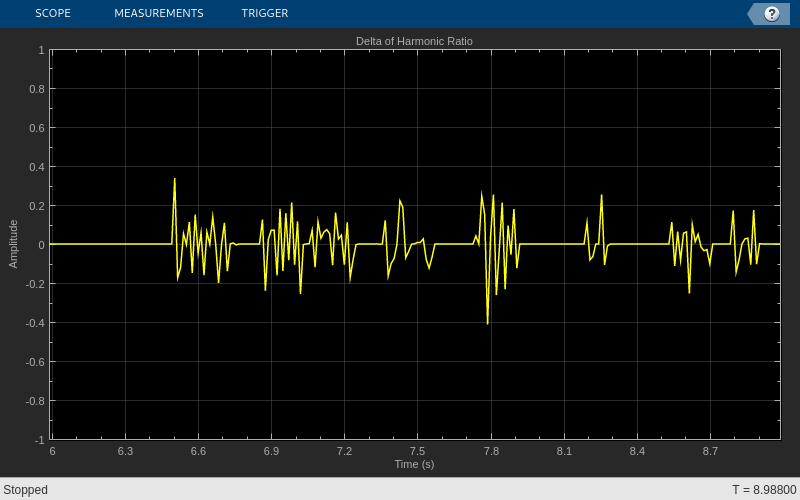
Task: Click the 8.7 tick label on the time axis
Action: click(x=710, y=451)
